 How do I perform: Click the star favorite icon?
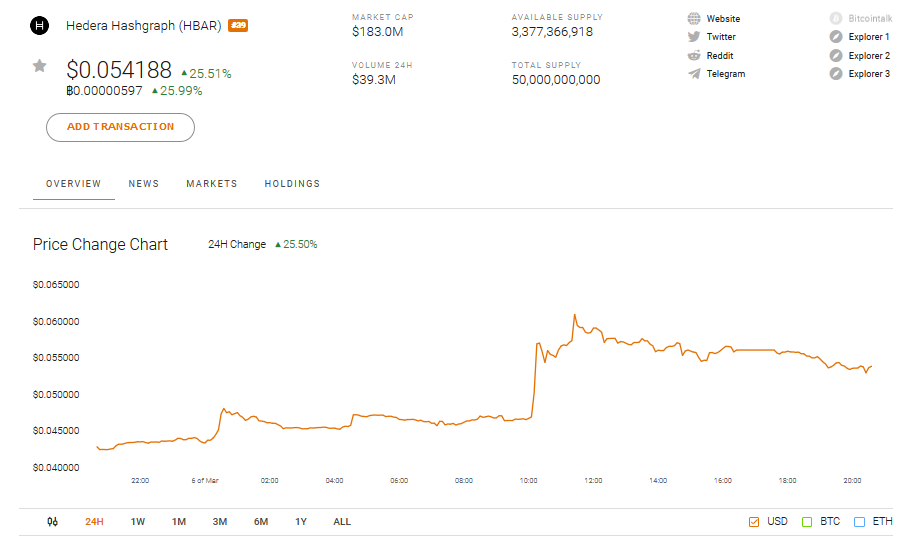(39, 66)
